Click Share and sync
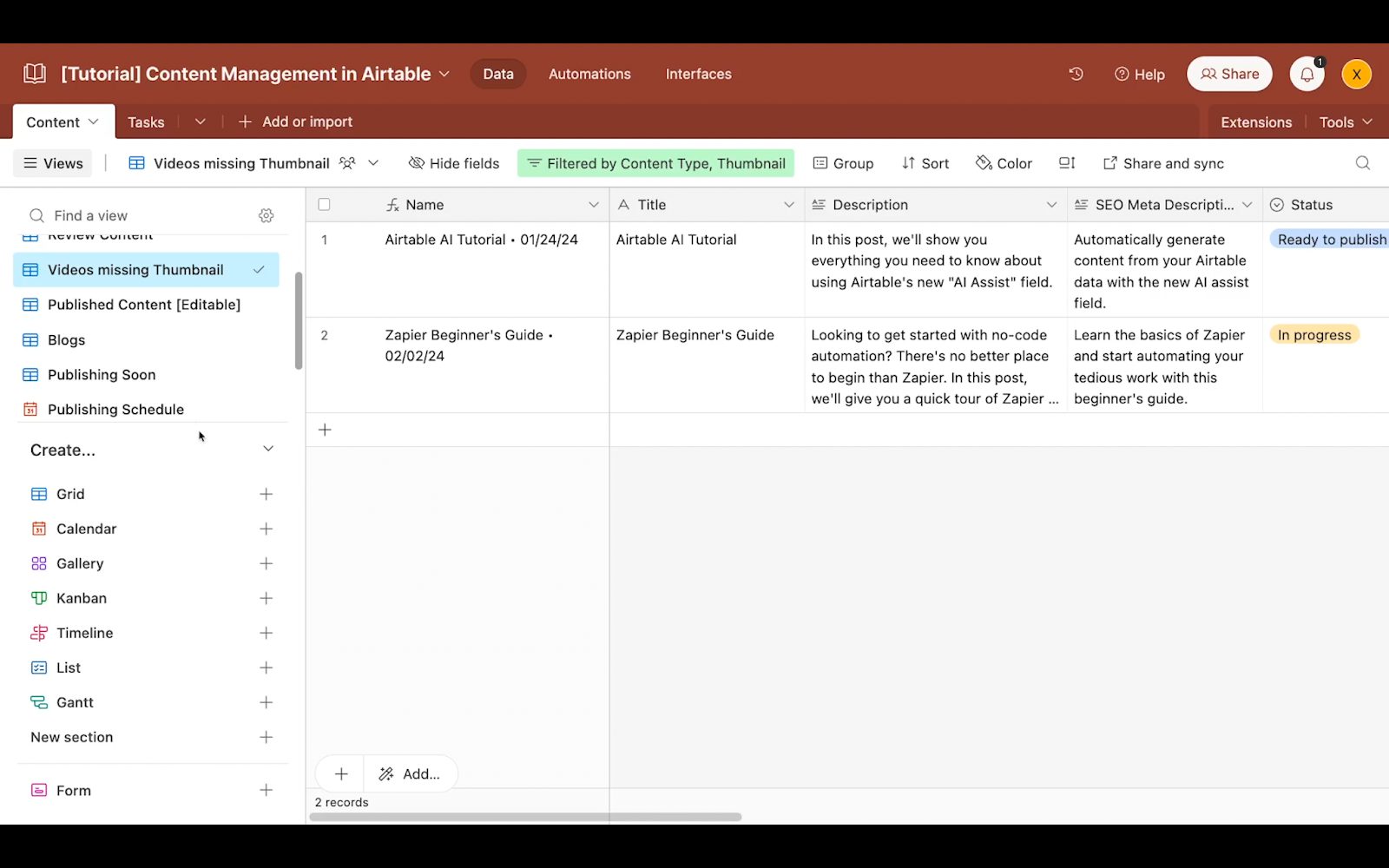This screenshot has width=1389, height=868. click(x=1163, y=163)
